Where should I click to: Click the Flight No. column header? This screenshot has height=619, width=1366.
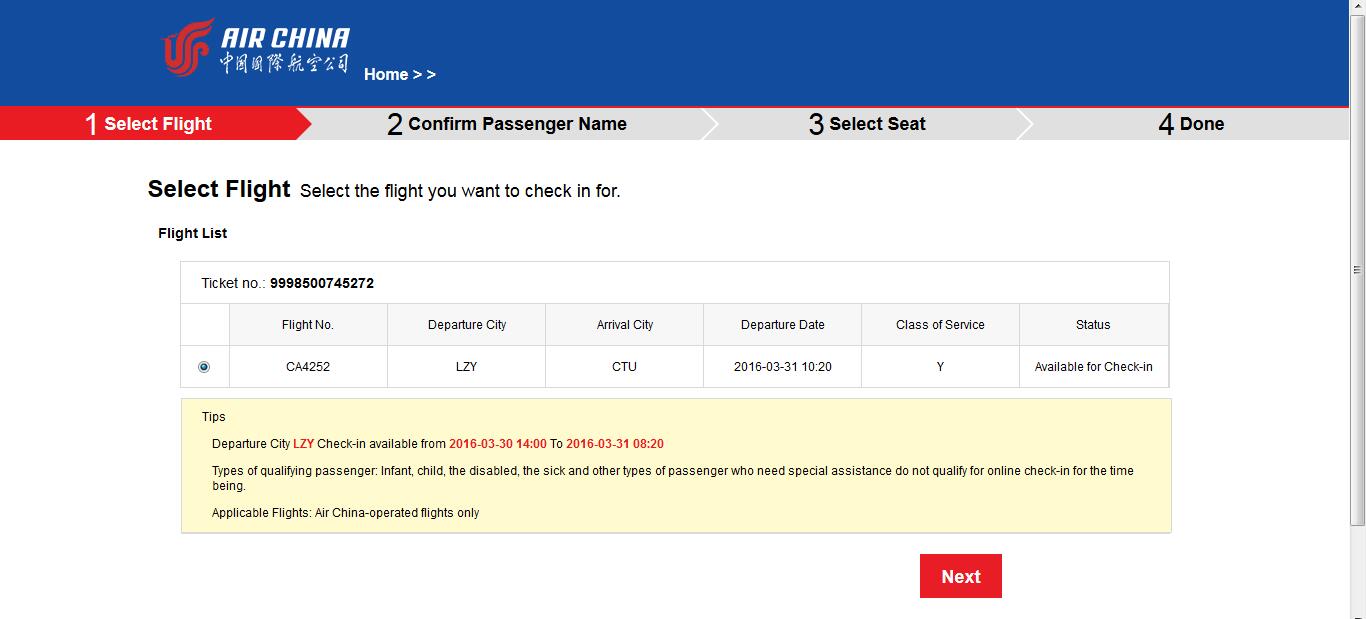[x=308, y=324]
